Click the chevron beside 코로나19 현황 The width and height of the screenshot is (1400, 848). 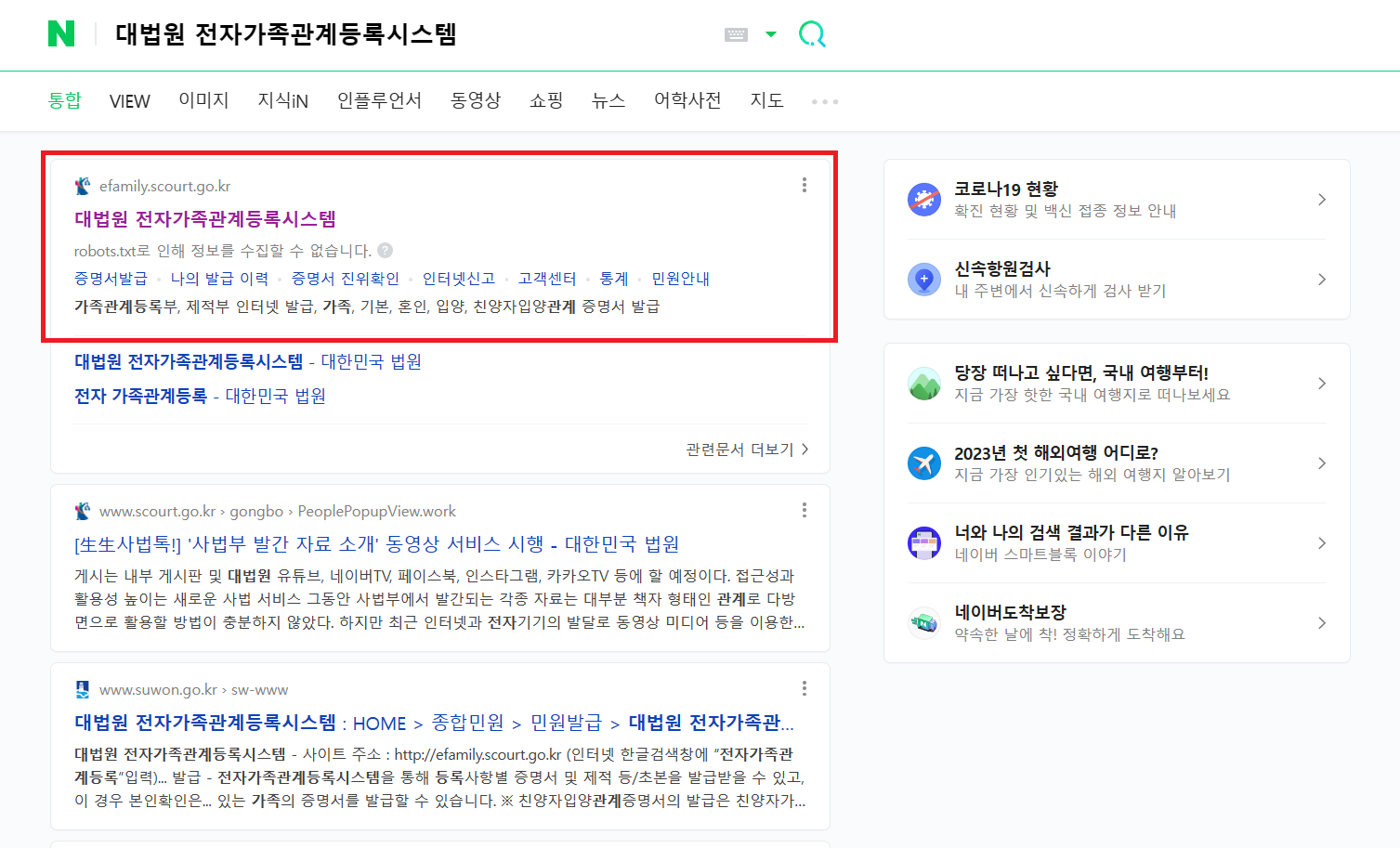pos(1322,200)
